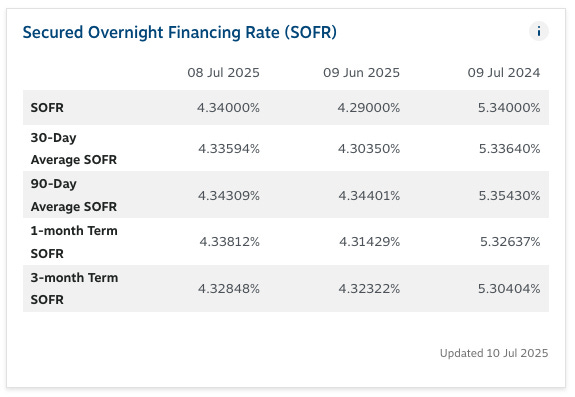Click the 30-Day Average SOFR label
This screenshot has height=397, width=575.
[x=74, y=148]
